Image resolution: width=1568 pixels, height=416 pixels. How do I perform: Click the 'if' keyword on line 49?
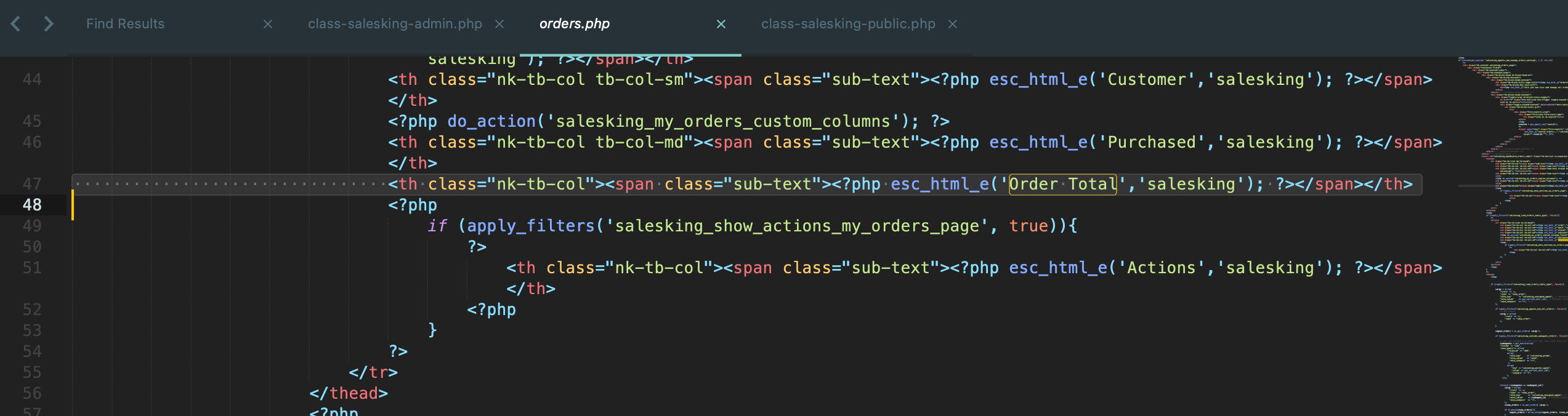click(x=437, y=226)
